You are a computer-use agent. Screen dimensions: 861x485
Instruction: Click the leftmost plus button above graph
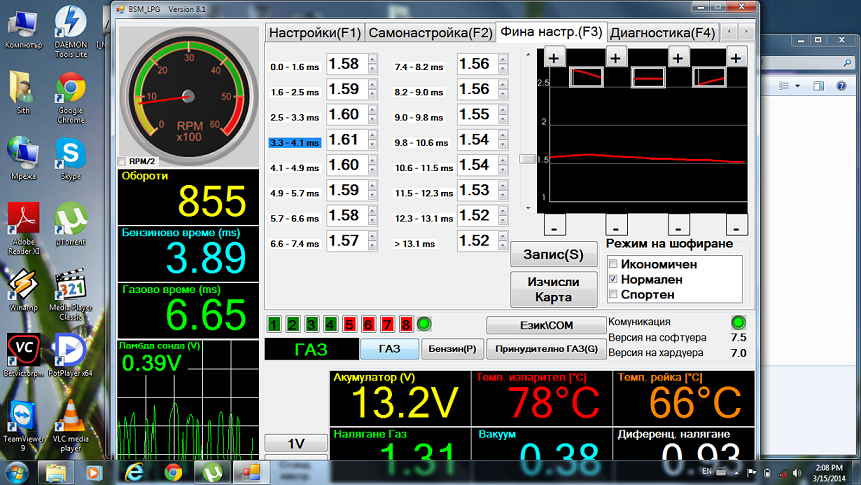[x=554, y=58]
